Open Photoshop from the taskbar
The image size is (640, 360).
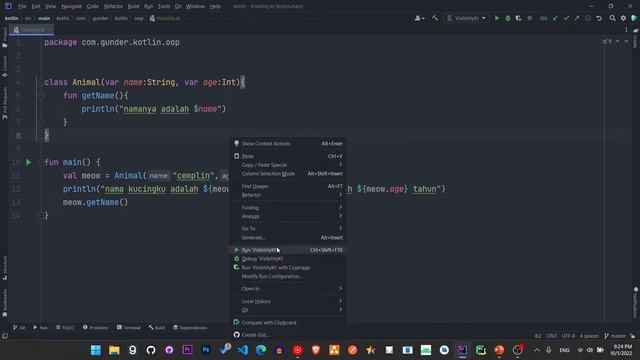pos(206,350)
